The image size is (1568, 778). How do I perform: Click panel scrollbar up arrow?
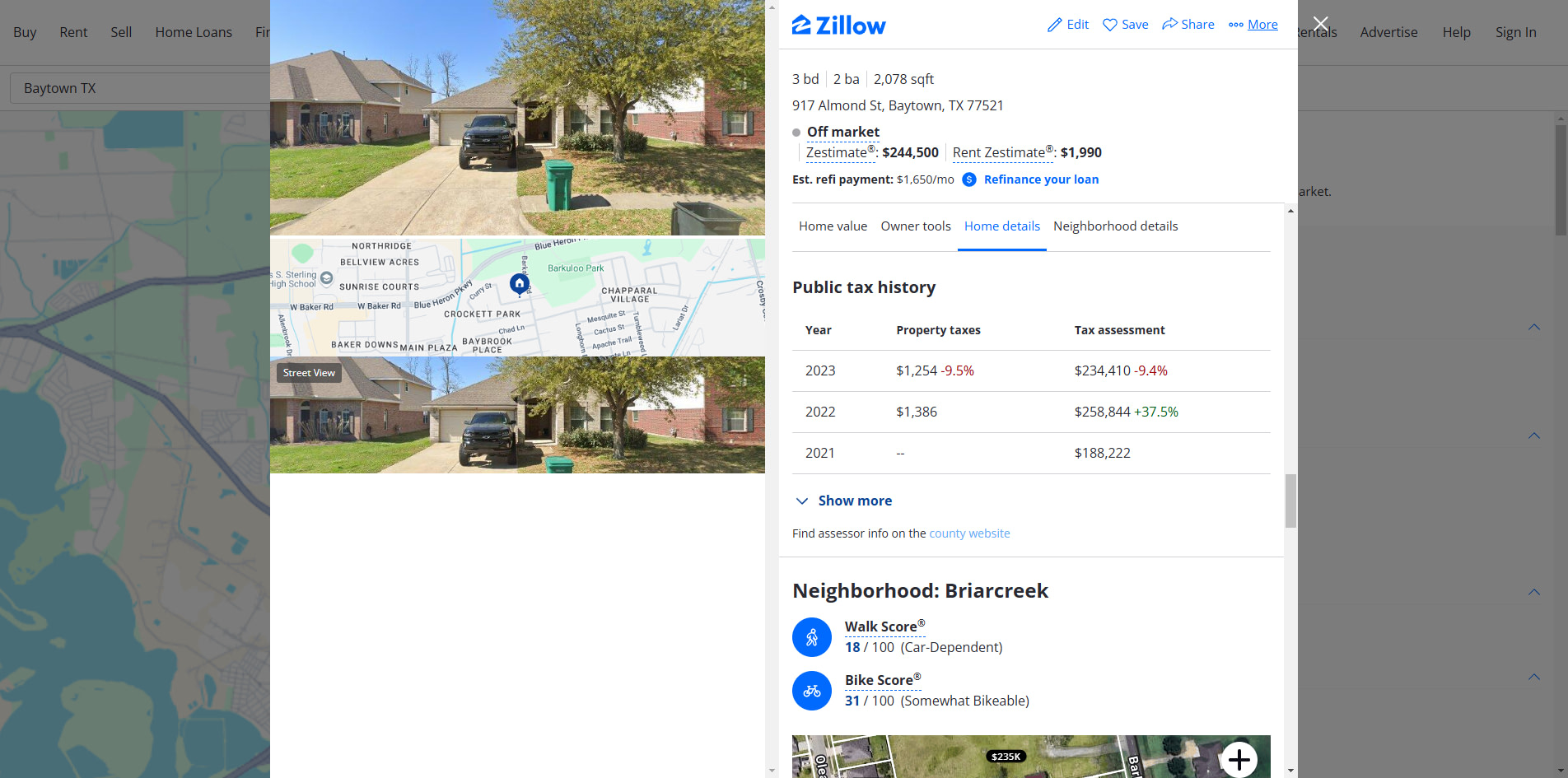(1290, 211)
